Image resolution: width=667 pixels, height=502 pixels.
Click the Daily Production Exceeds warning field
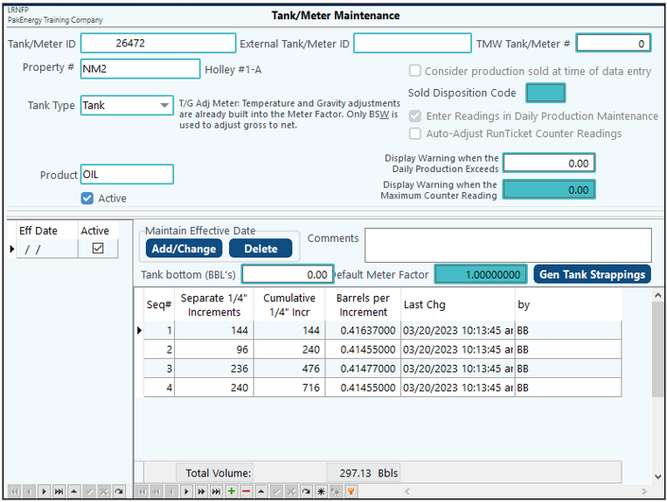click(x=549, y=163)
